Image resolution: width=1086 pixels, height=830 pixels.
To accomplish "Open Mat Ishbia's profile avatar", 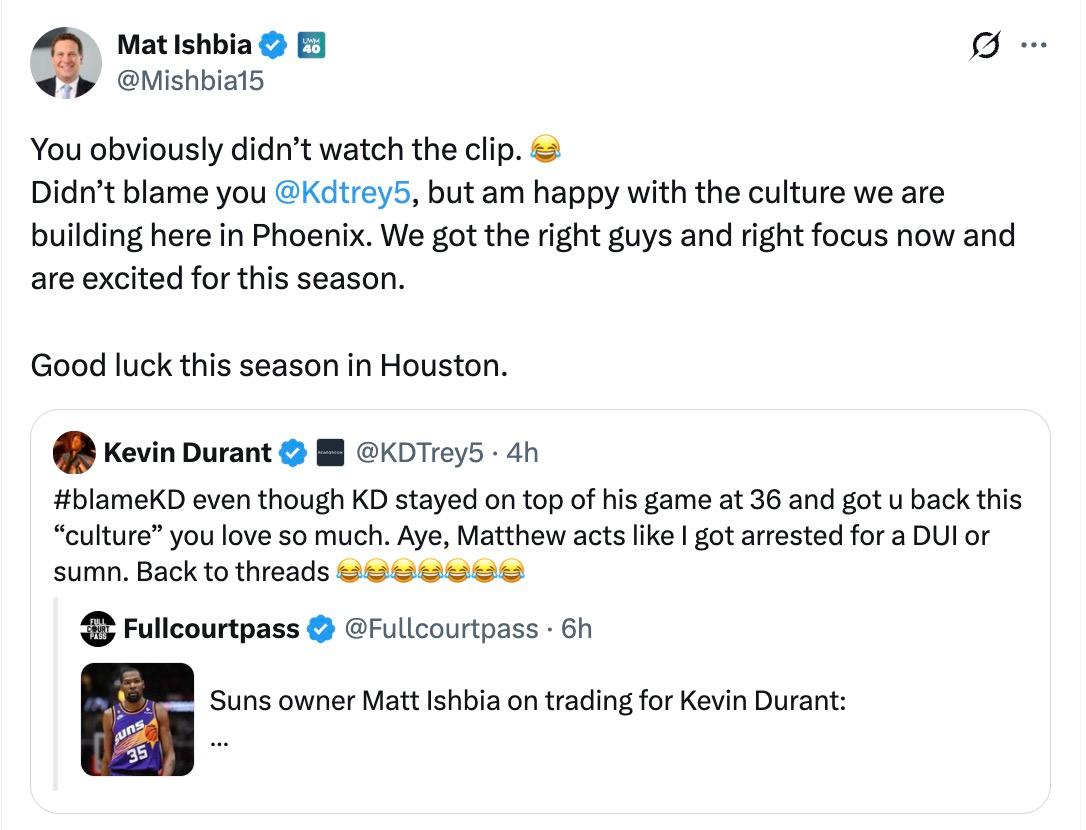I will pyautogui.click(x=66, y=63).
